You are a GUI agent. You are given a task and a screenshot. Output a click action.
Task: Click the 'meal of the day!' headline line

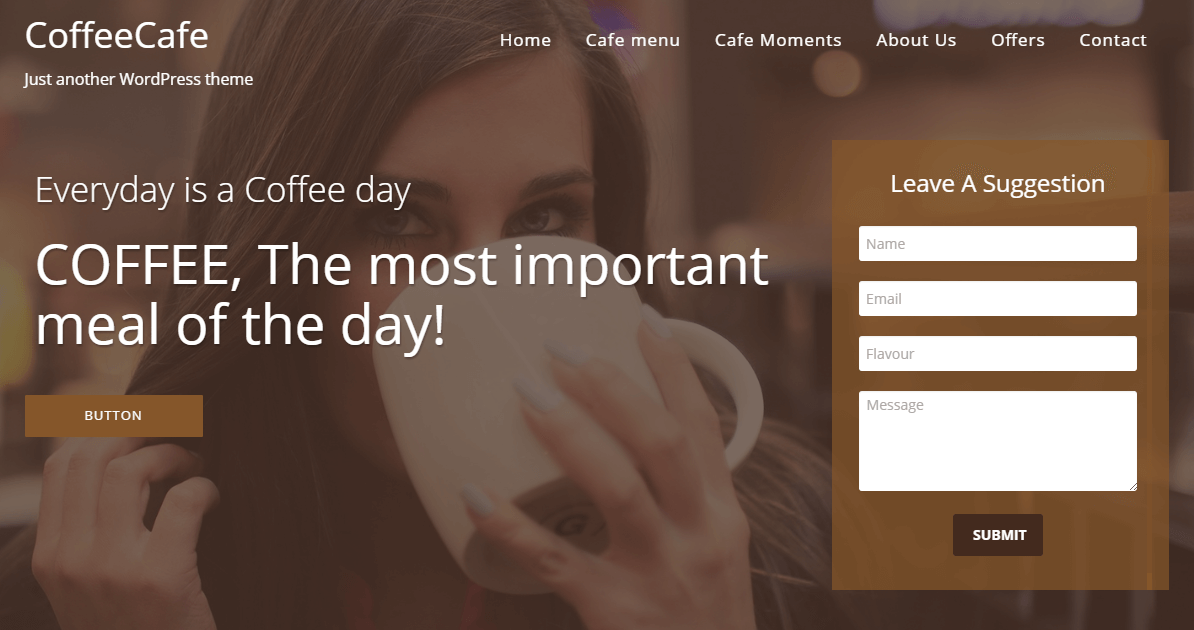(240, 325)
